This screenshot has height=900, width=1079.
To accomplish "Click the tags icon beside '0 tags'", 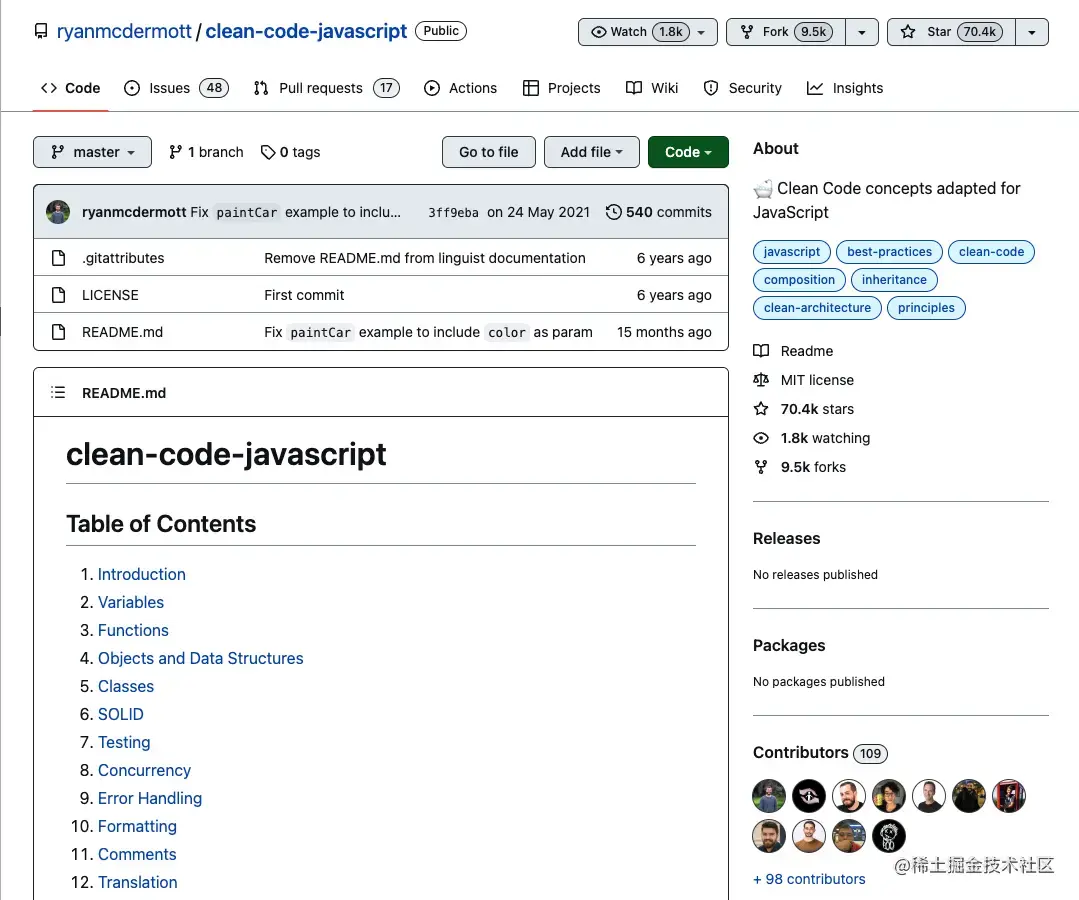I will coord(268,152).
